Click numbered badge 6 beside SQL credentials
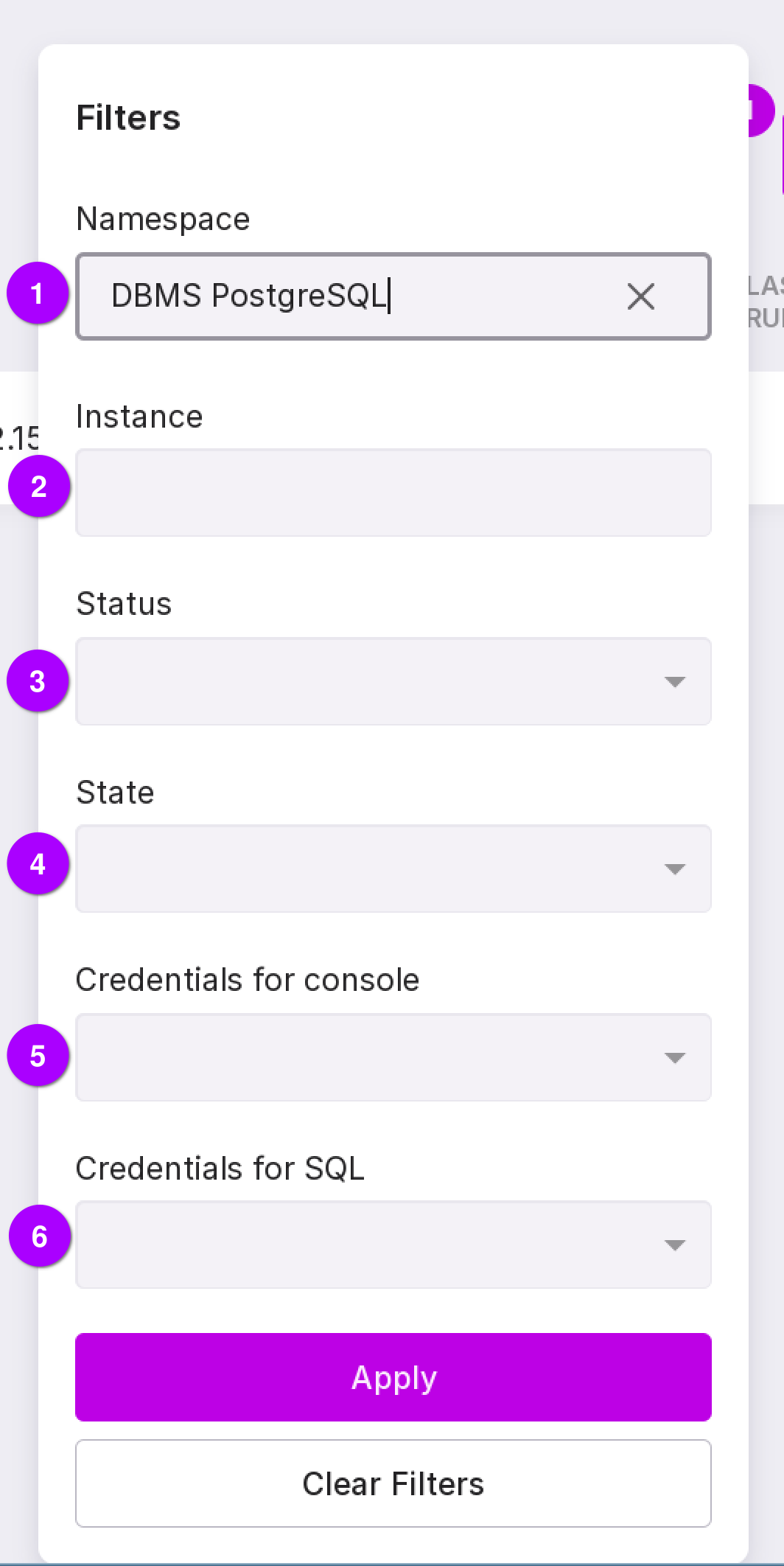Image resolution: width=784 pixels, height=1566 pixels. 40,1236
